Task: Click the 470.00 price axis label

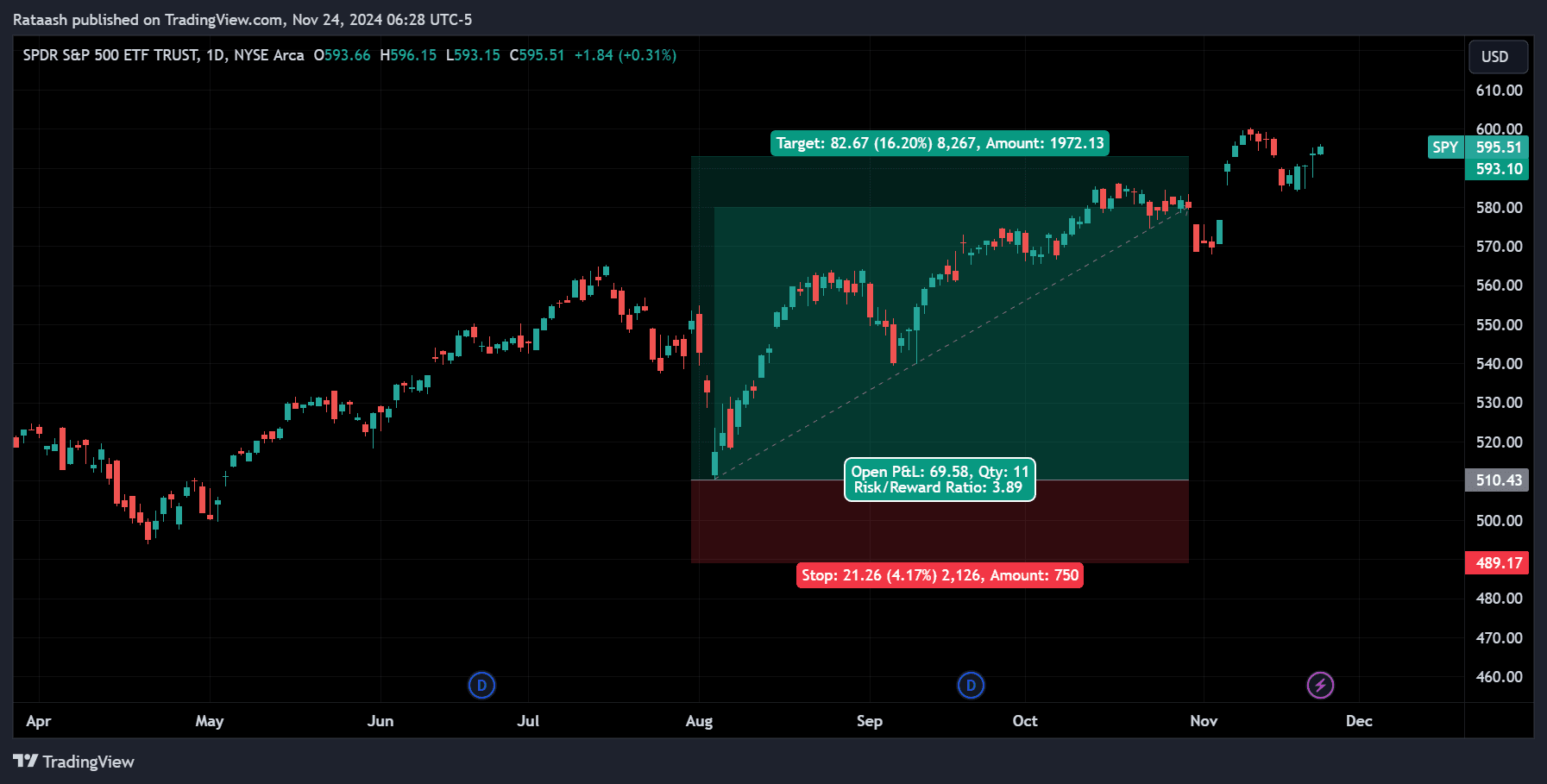Action: point(1499,638)
